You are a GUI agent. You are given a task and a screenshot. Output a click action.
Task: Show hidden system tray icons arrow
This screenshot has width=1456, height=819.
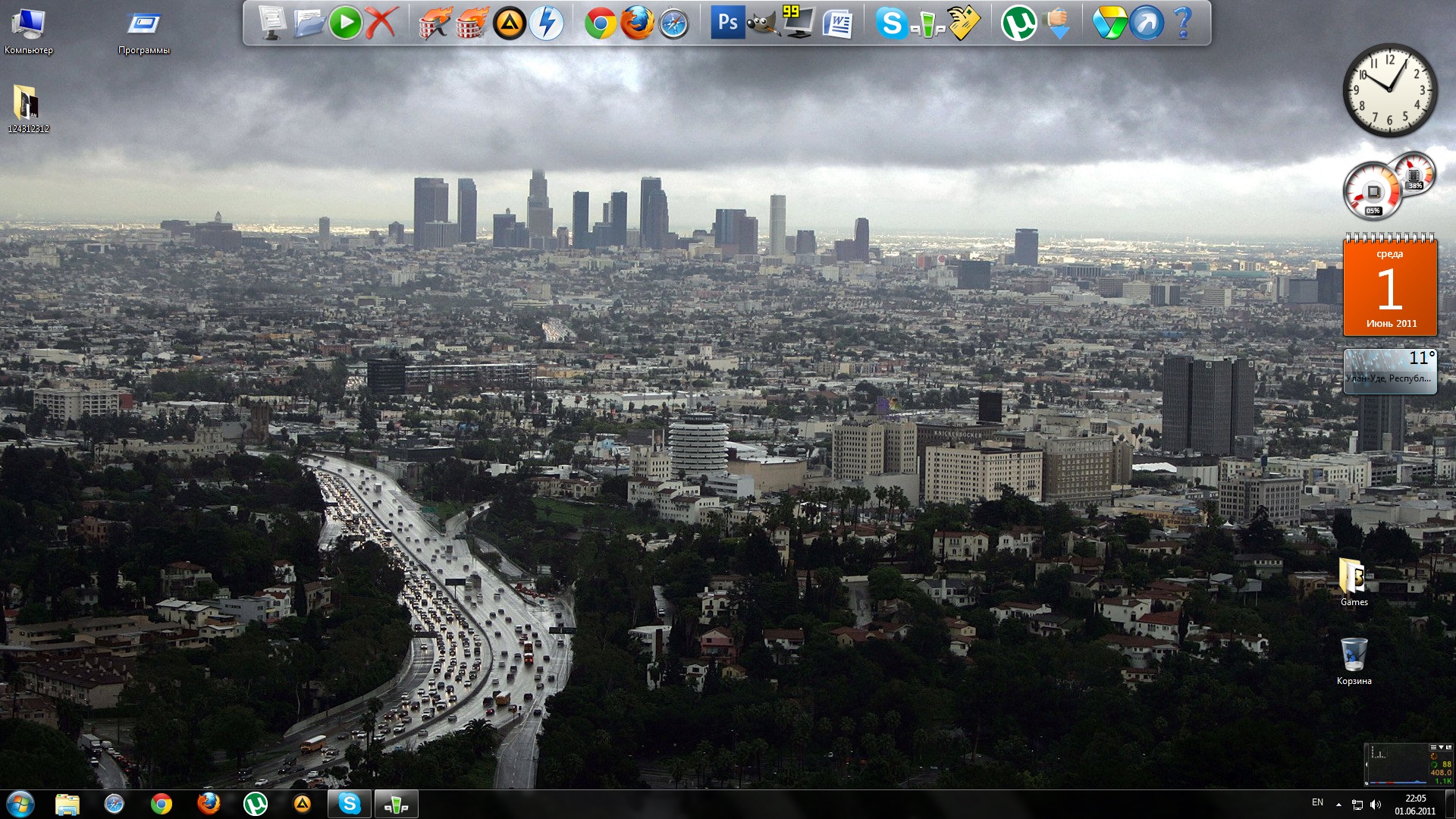click(1338, 805)
